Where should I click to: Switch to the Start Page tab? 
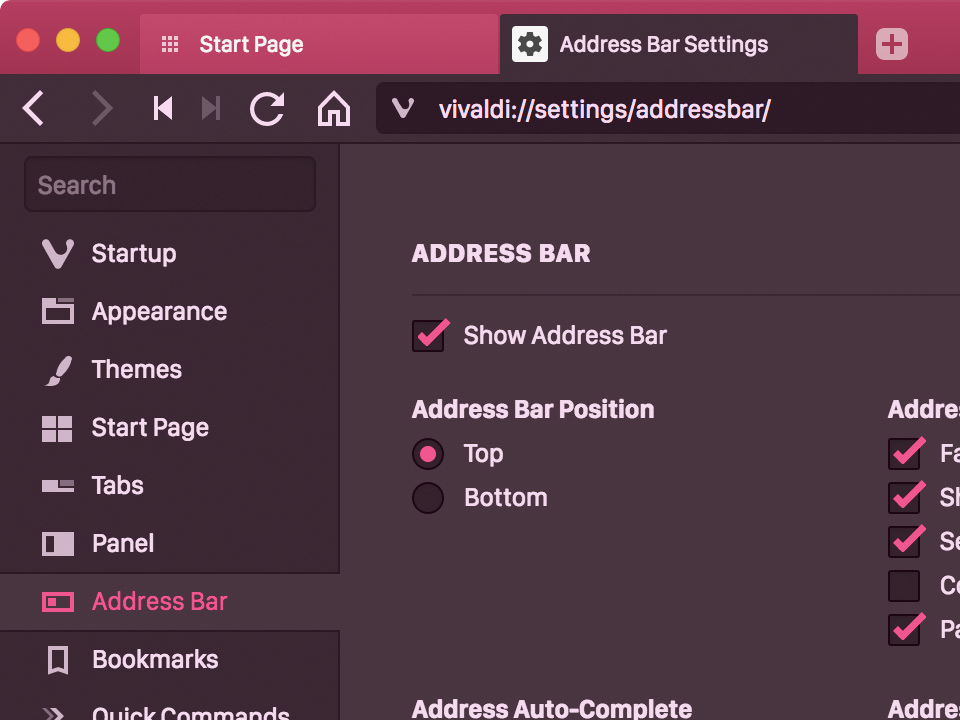click(x=319, y=44)
